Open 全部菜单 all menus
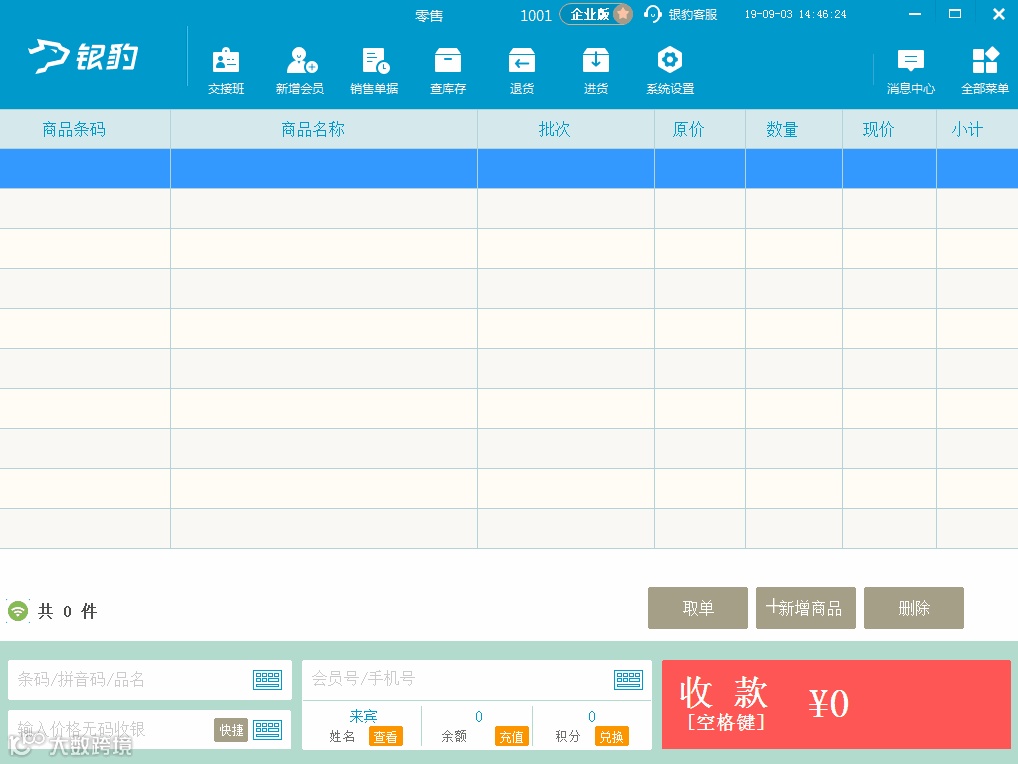Screen dimensions: 1018x764 point(985,71)
